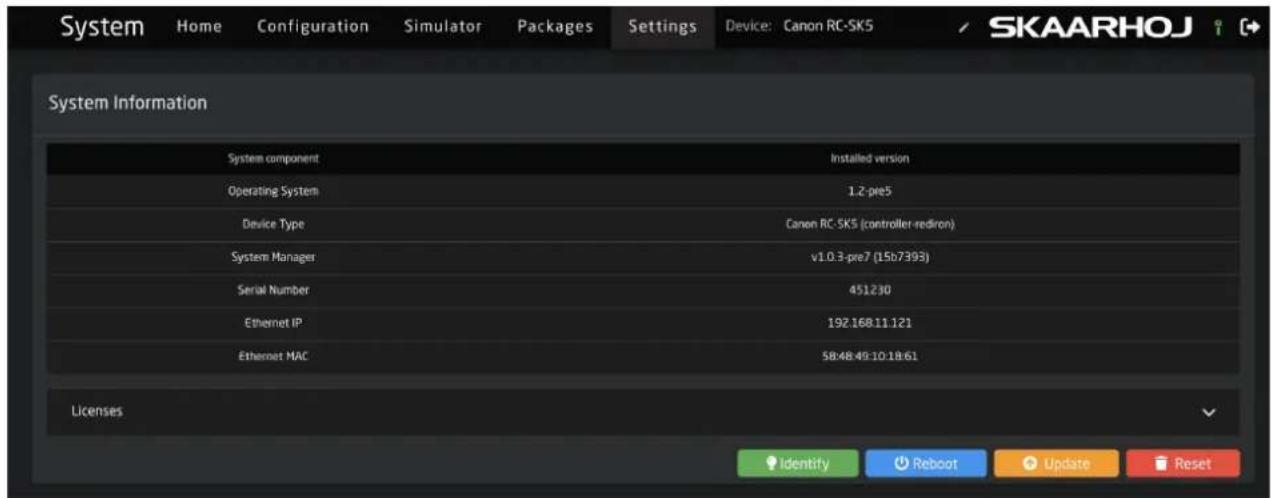1271x498 pixels.
Task: Click the orange Update button
Action: click(1054, 464)
